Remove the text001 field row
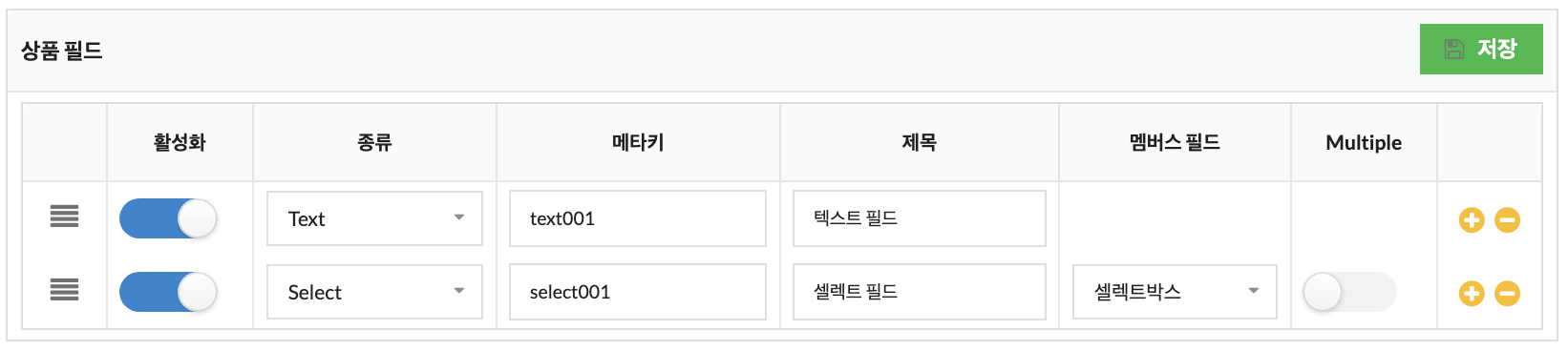Screen dimensions: 1568x351 pos(1507,220)
